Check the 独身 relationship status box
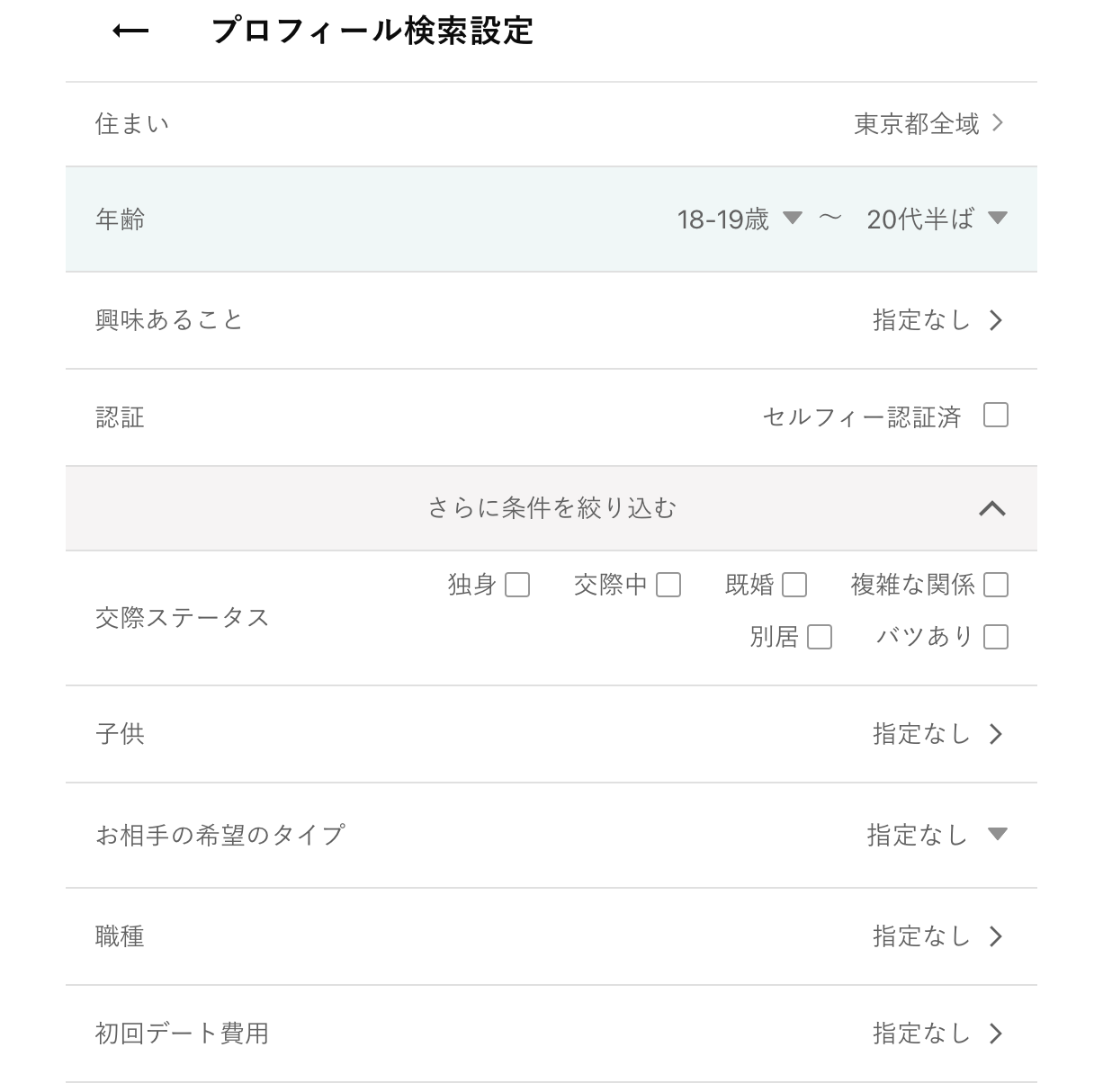This screenshot has width=1094, height=1092. 517,585
